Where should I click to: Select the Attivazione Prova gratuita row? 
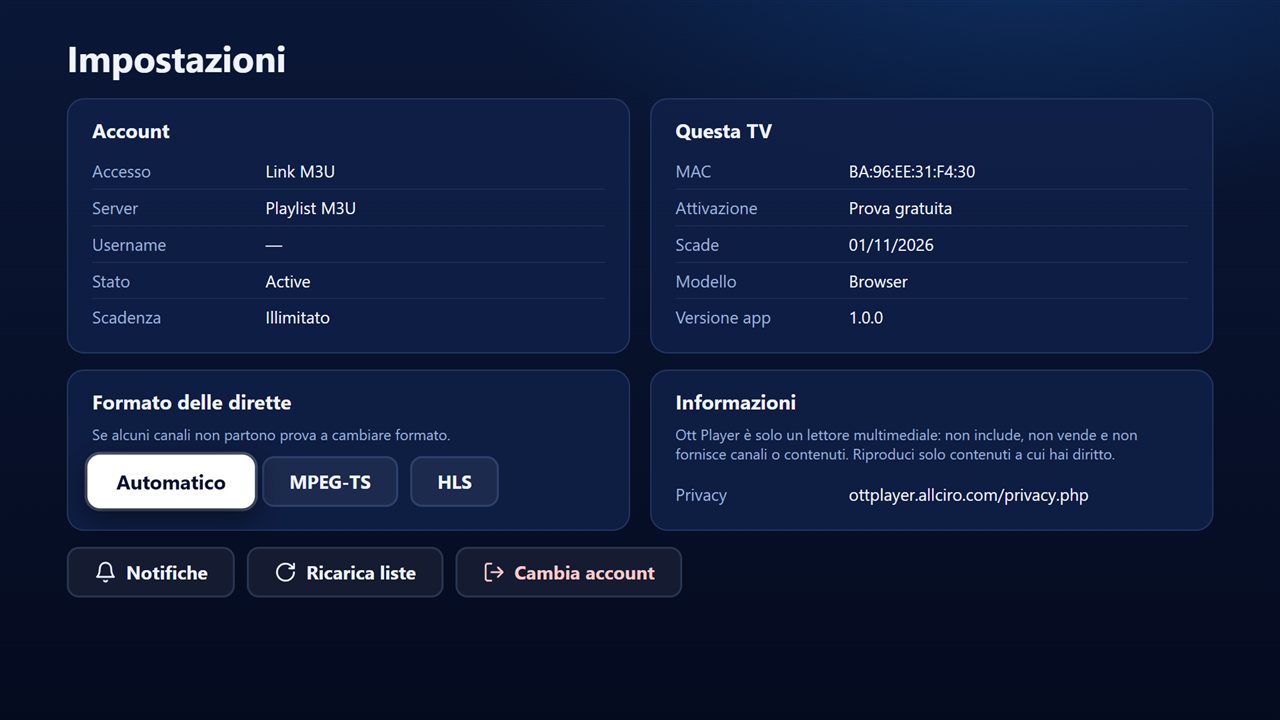click(932, 208)
